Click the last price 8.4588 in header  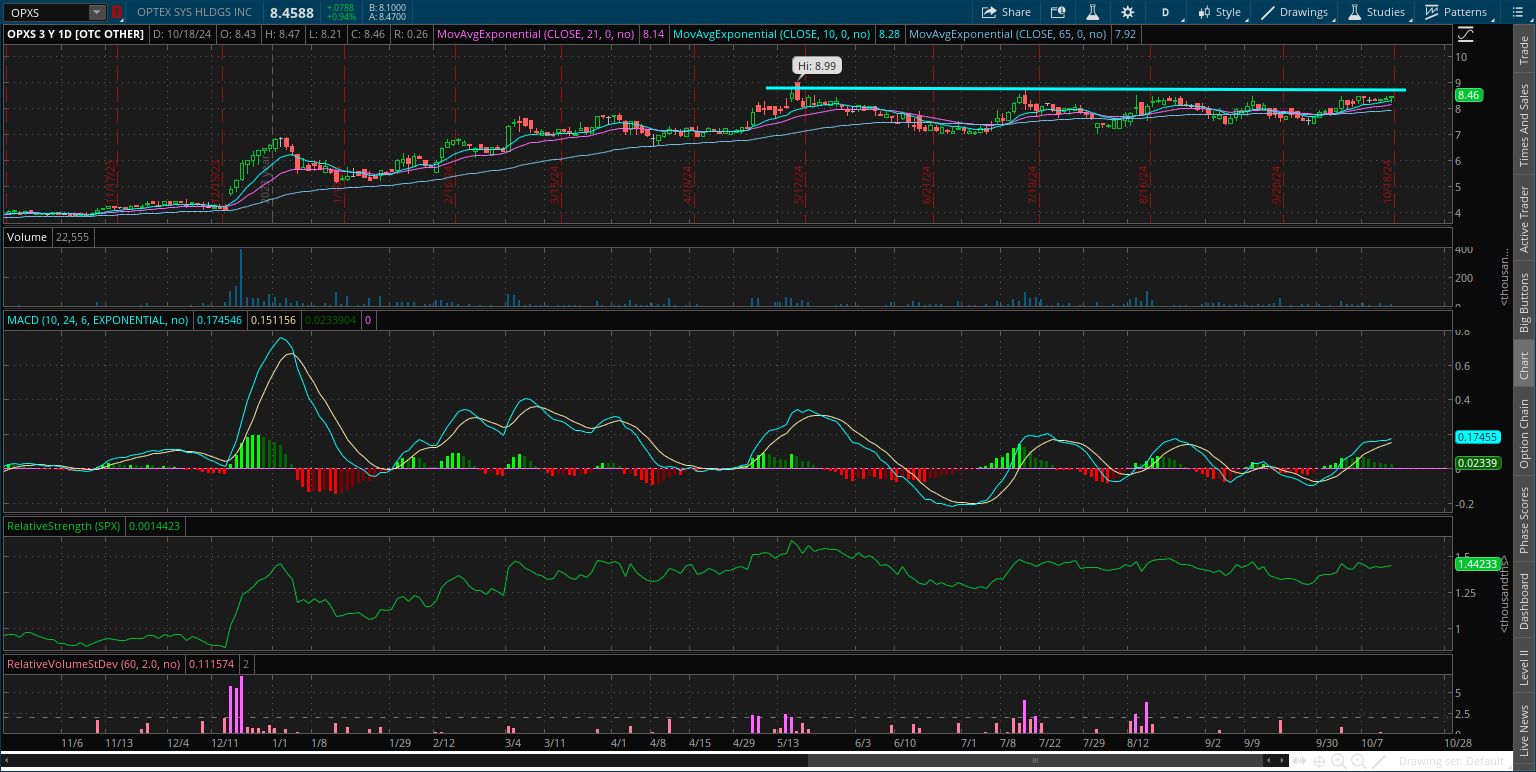pyautogui.click(x=292, y=13)
